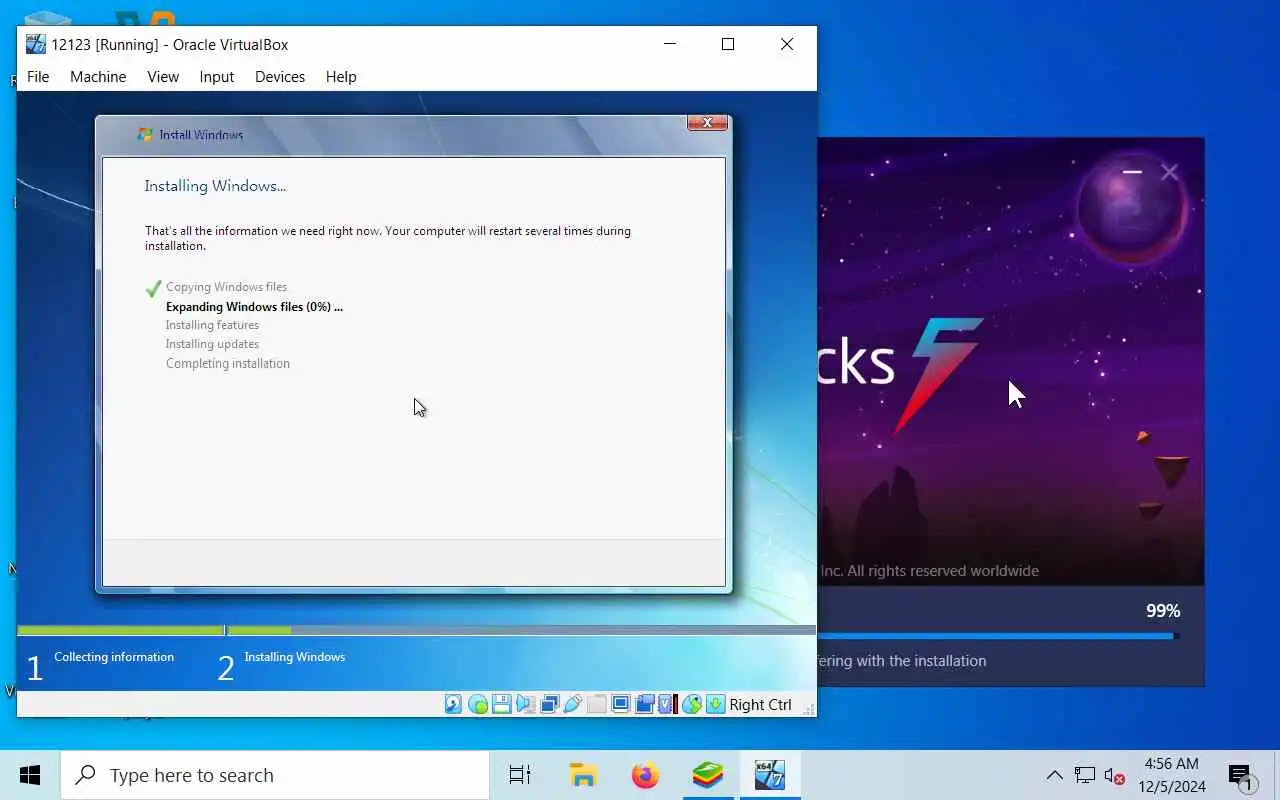Click the 'Type here to search' box
Screen dimensions: 1280x800
pyautogui.click(x=275, y=775)
